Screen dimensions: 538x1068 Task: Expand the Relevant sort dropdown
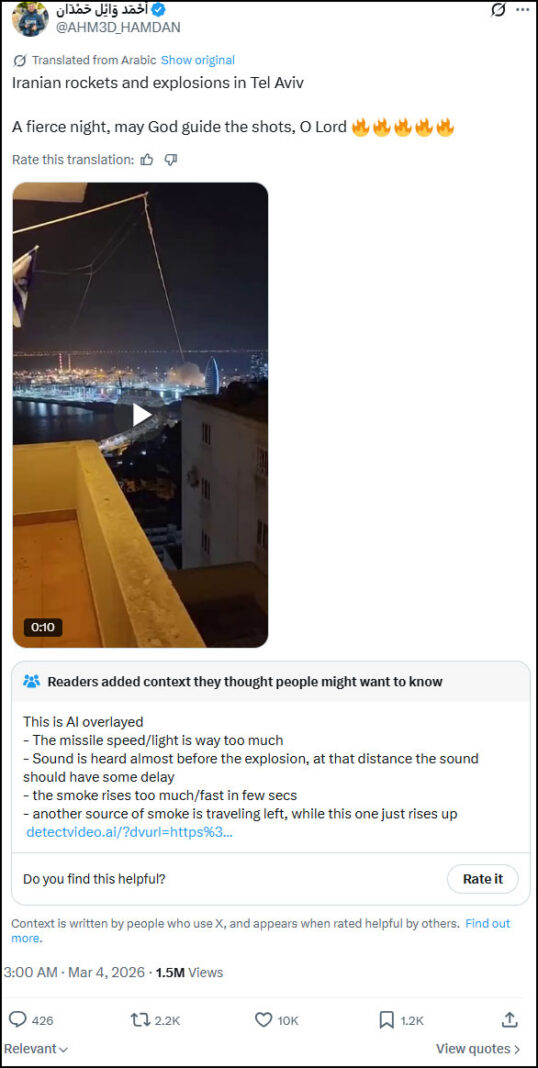35,1049
